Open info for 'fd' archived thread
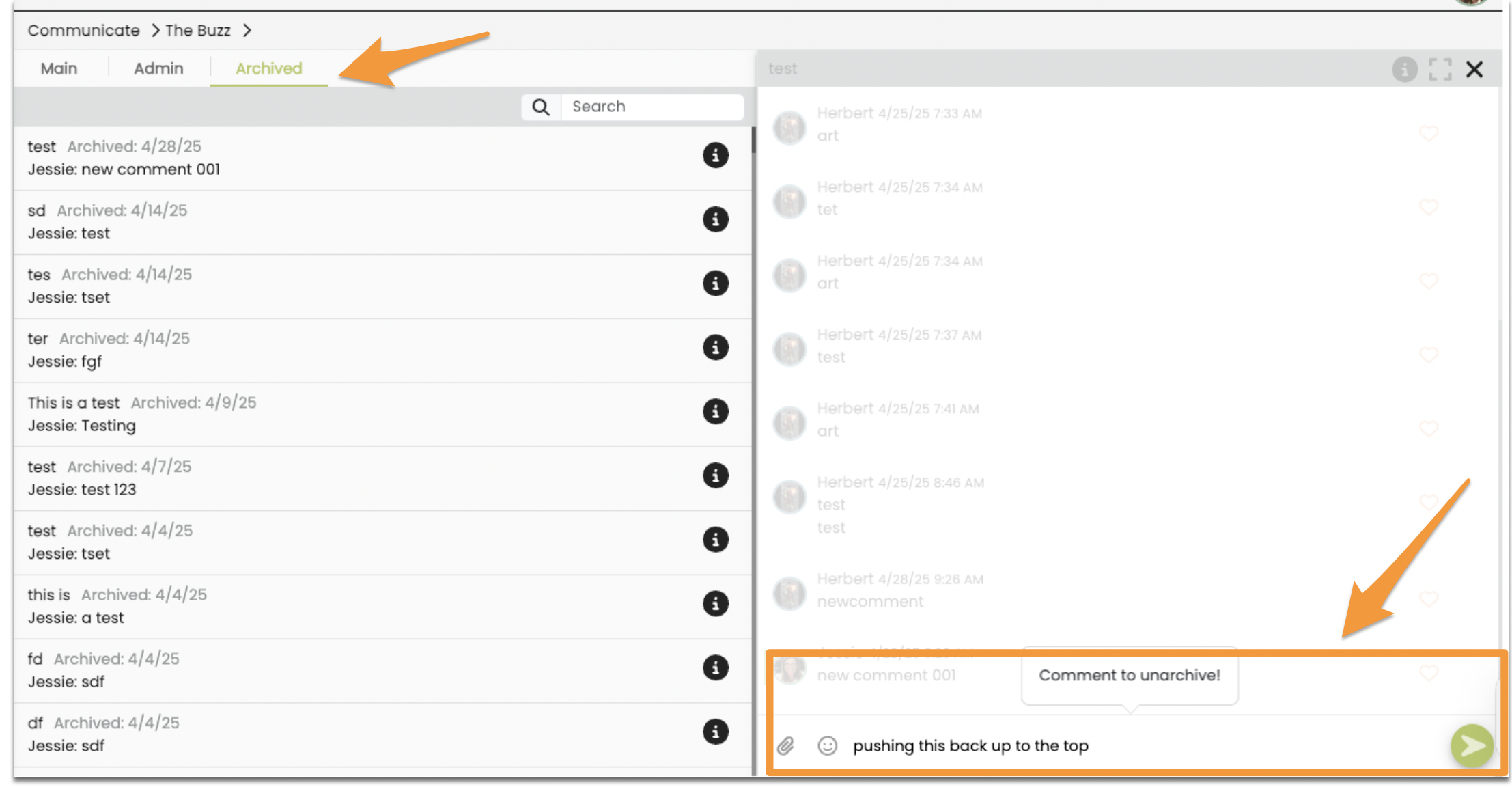The height and width of the screenshot is (787, 1512). [x=715, y=667]
